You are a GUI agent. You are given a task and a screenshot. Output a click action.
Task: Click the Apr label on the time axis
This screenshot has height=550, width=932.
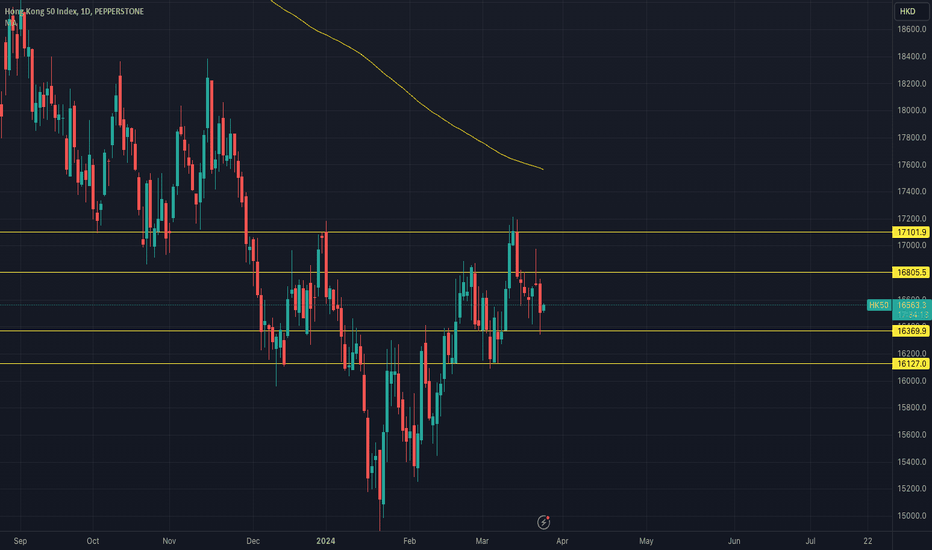(x=562, y=541)
